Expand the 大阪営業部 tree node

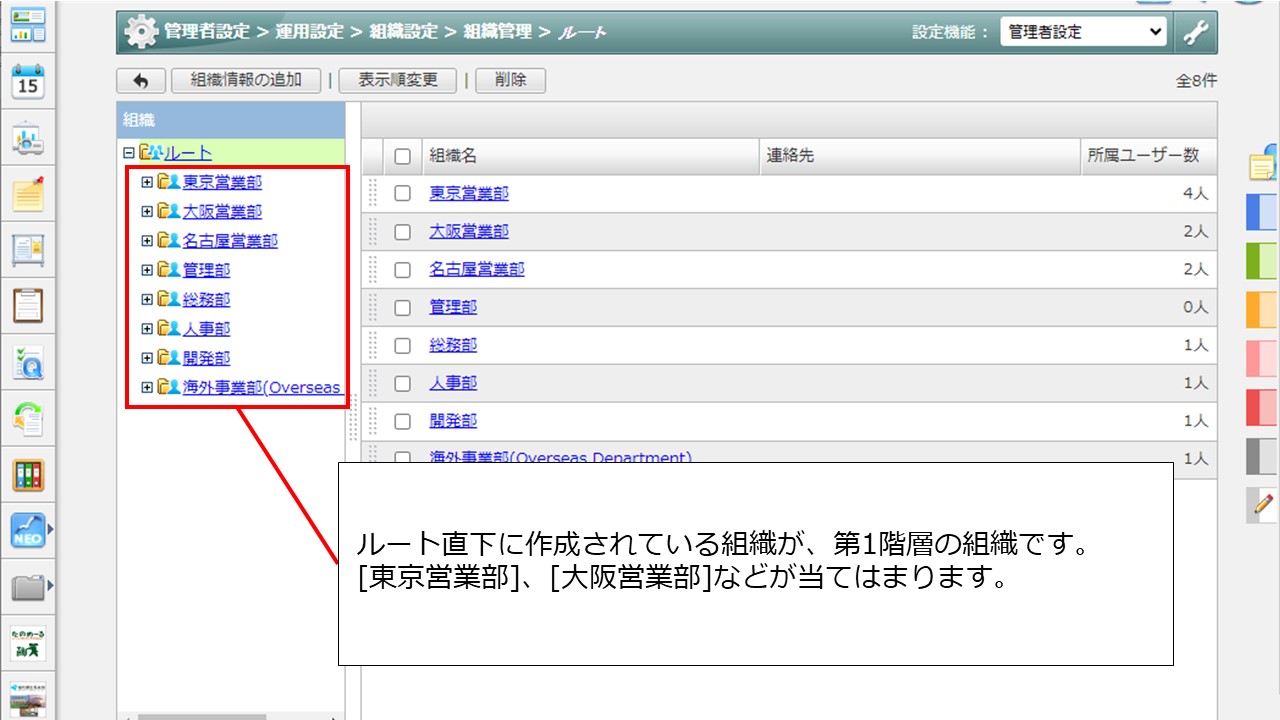pos(147,212)
